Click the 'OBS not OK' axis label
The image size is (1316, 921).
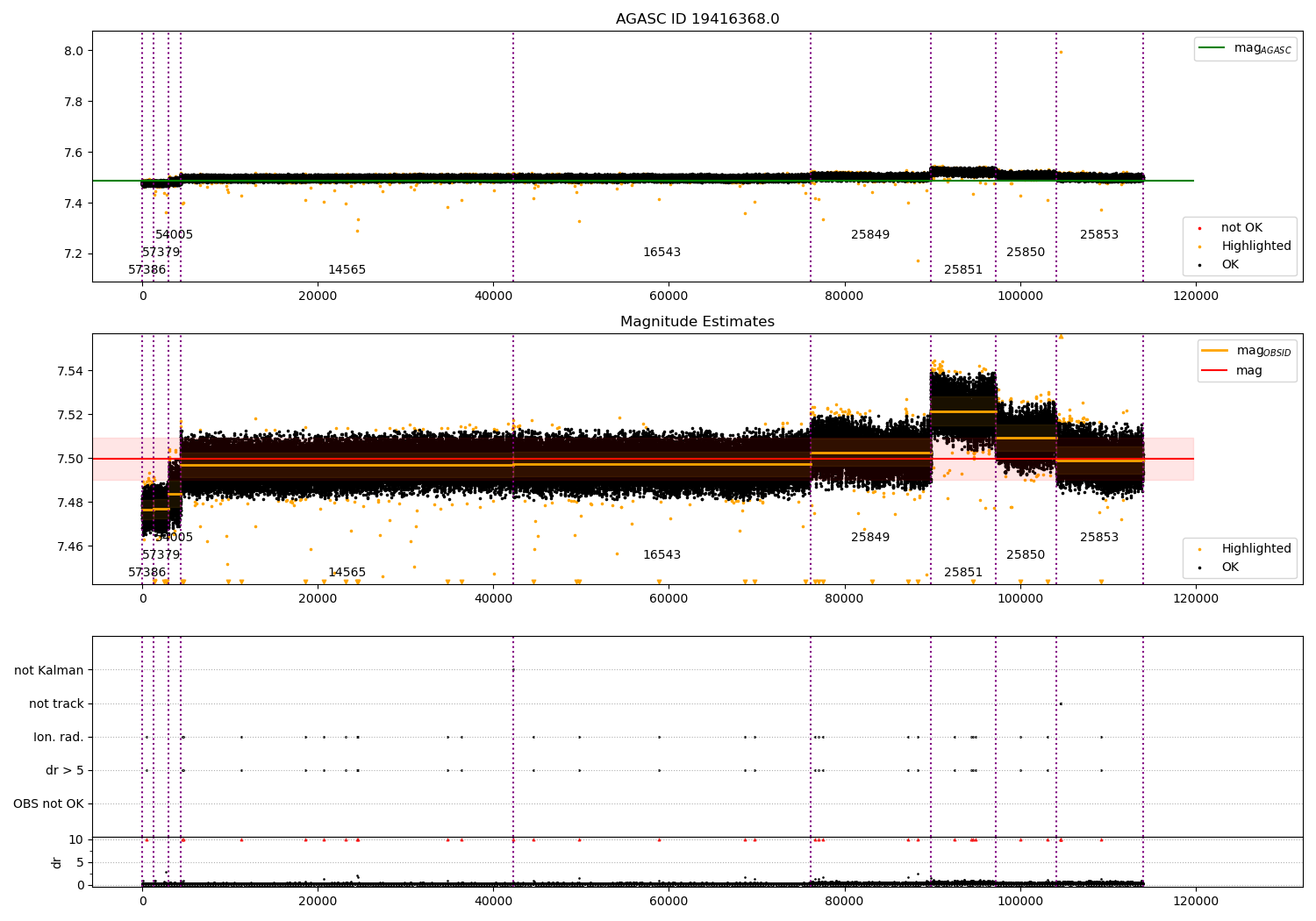[x=48, y=803]
